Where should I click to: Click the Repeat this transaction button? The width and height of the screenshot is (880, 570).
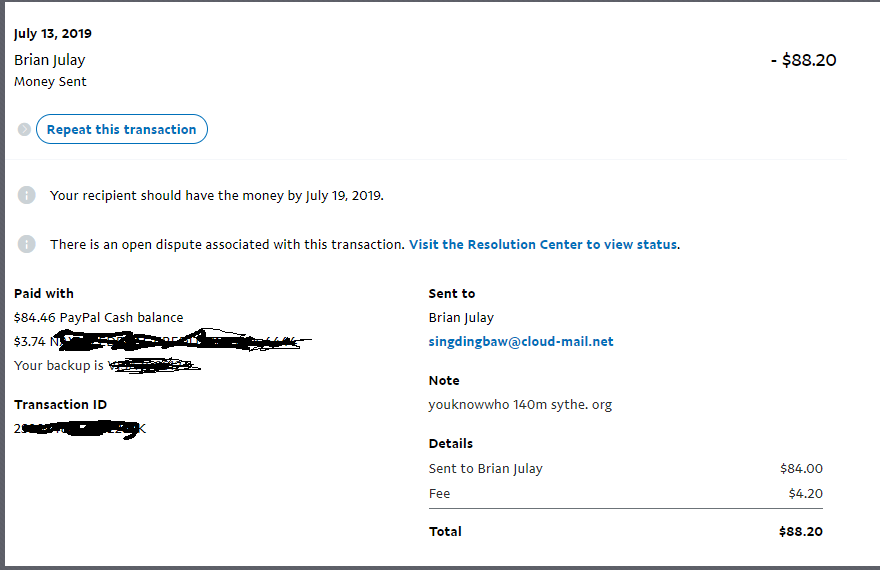tap(121, 129)
